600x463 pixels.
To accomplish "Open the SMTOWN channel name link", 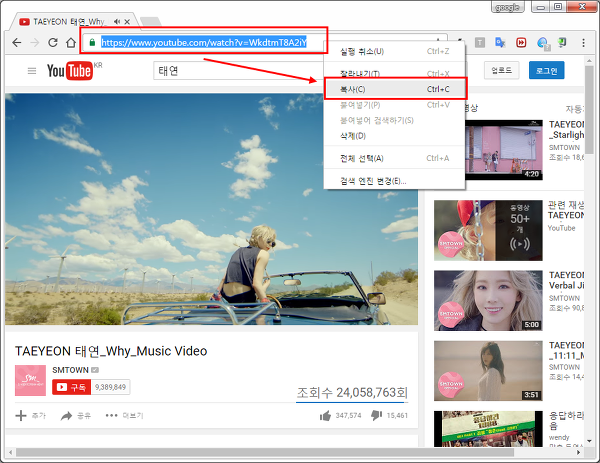I will tap(70, 370).
